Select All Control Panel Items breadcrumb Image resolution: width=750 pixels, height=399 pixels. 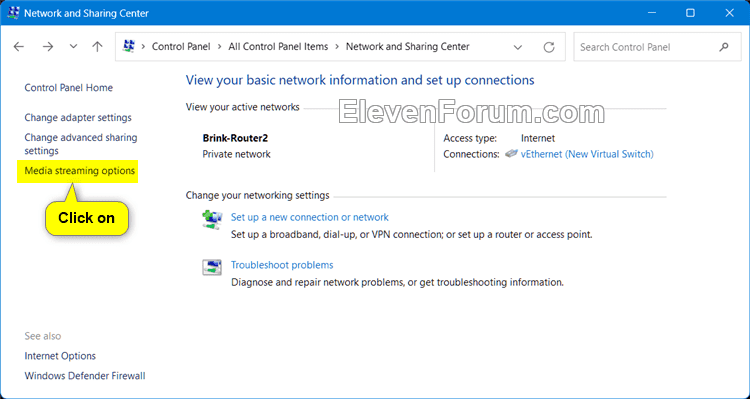[278, 46]
